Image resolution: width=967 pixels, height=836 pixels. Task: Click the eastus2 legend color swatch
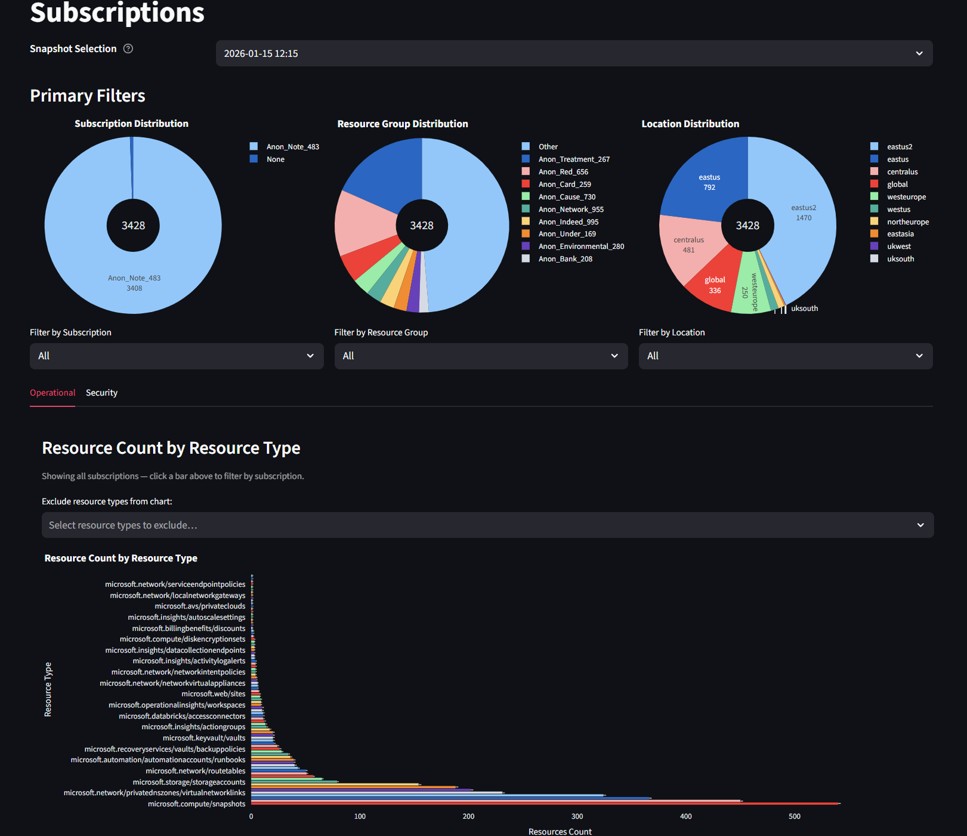click(875, 147)
